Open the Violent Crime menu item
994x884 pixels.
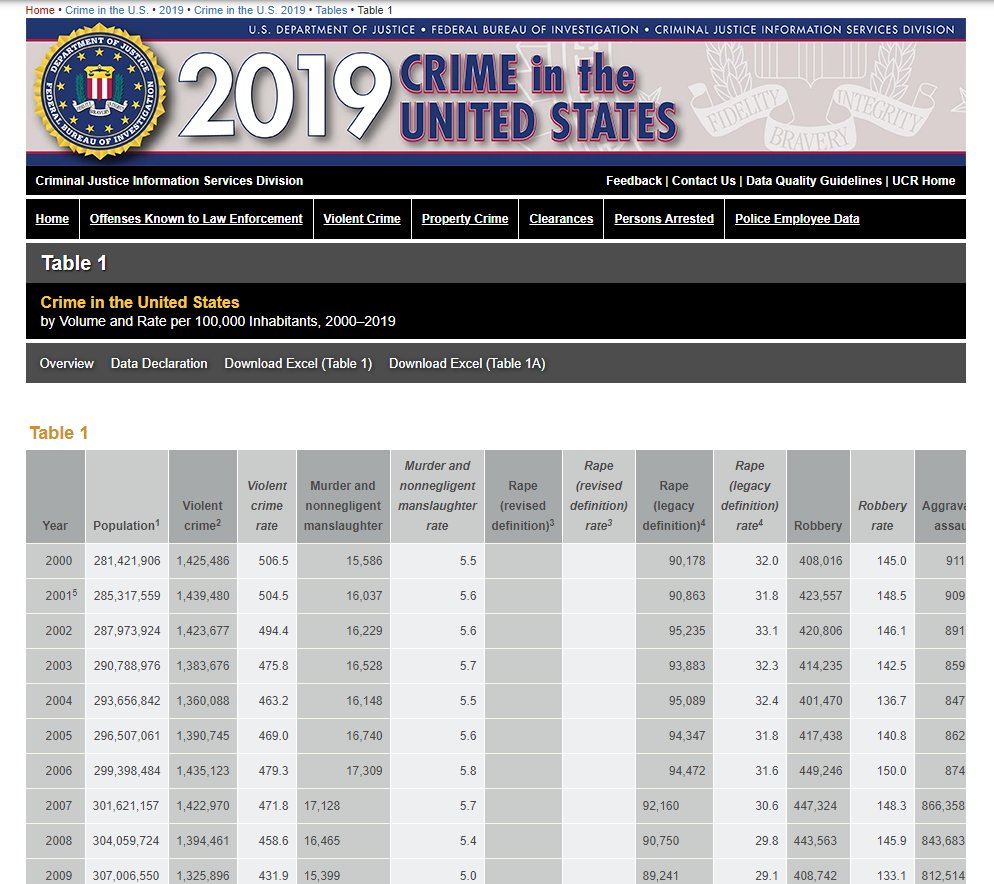tap(362, 219)
